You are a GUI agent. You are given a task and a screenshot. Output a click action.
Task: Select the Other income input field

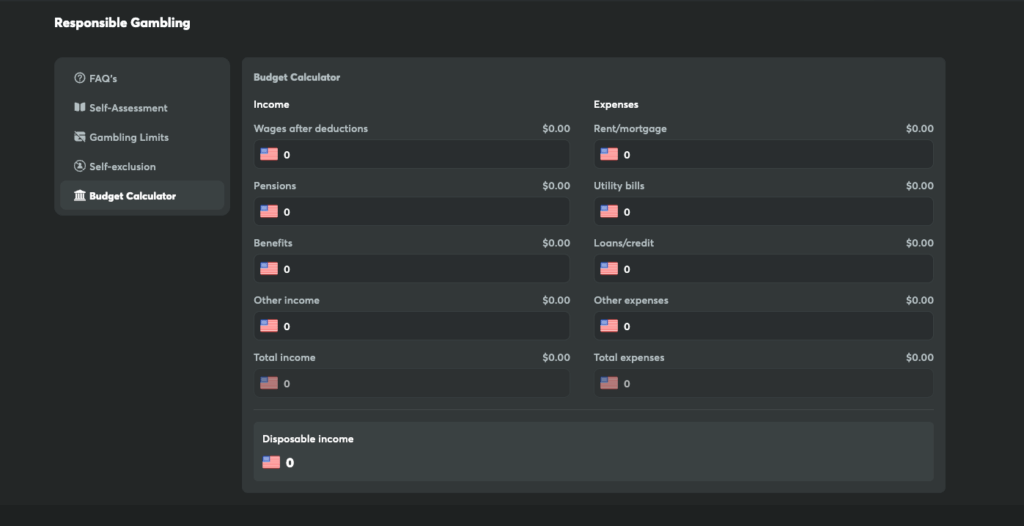[420, 326]
